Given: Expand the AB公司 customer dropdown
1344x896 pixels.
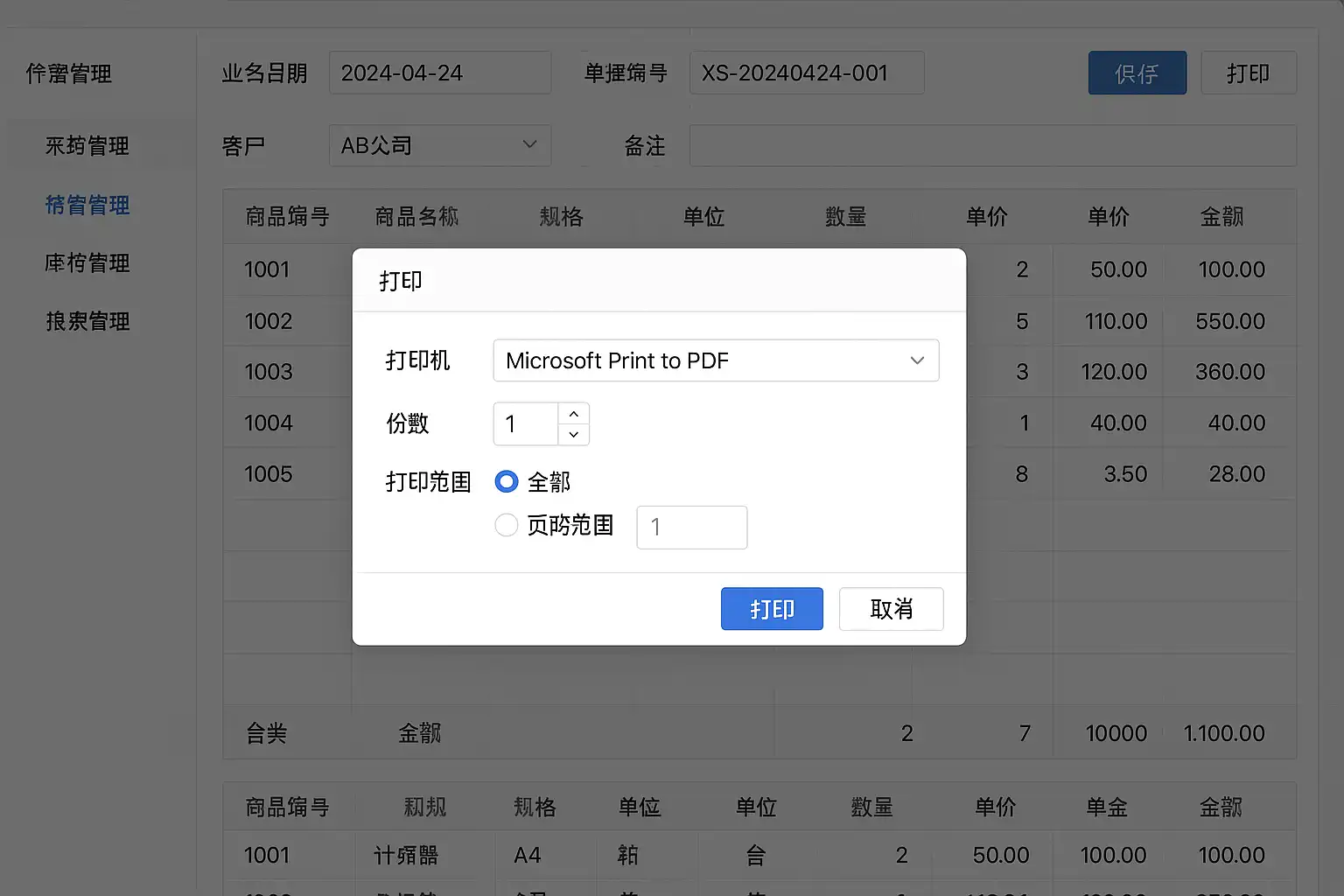Looking at the screenshot, I should [439, 145].
